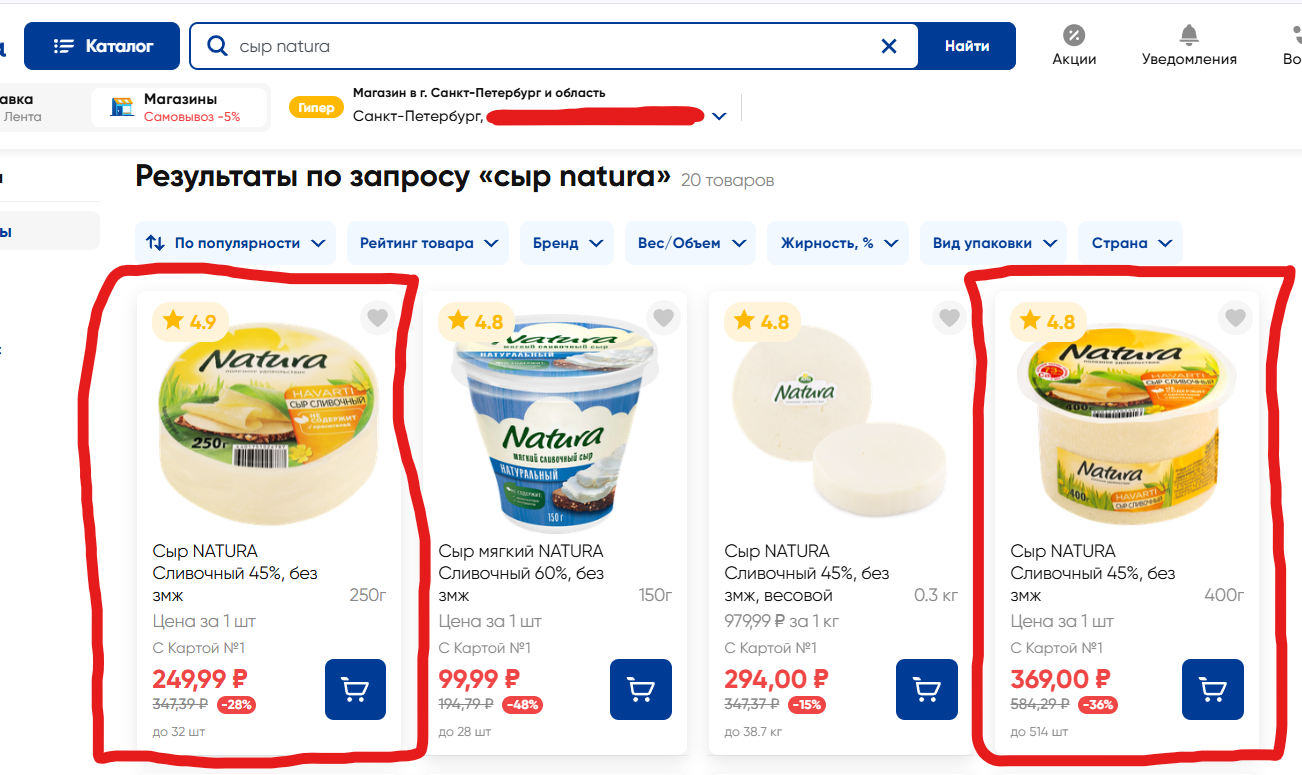Favorite the 250g Natura cheese with heart

click(376, 319)
